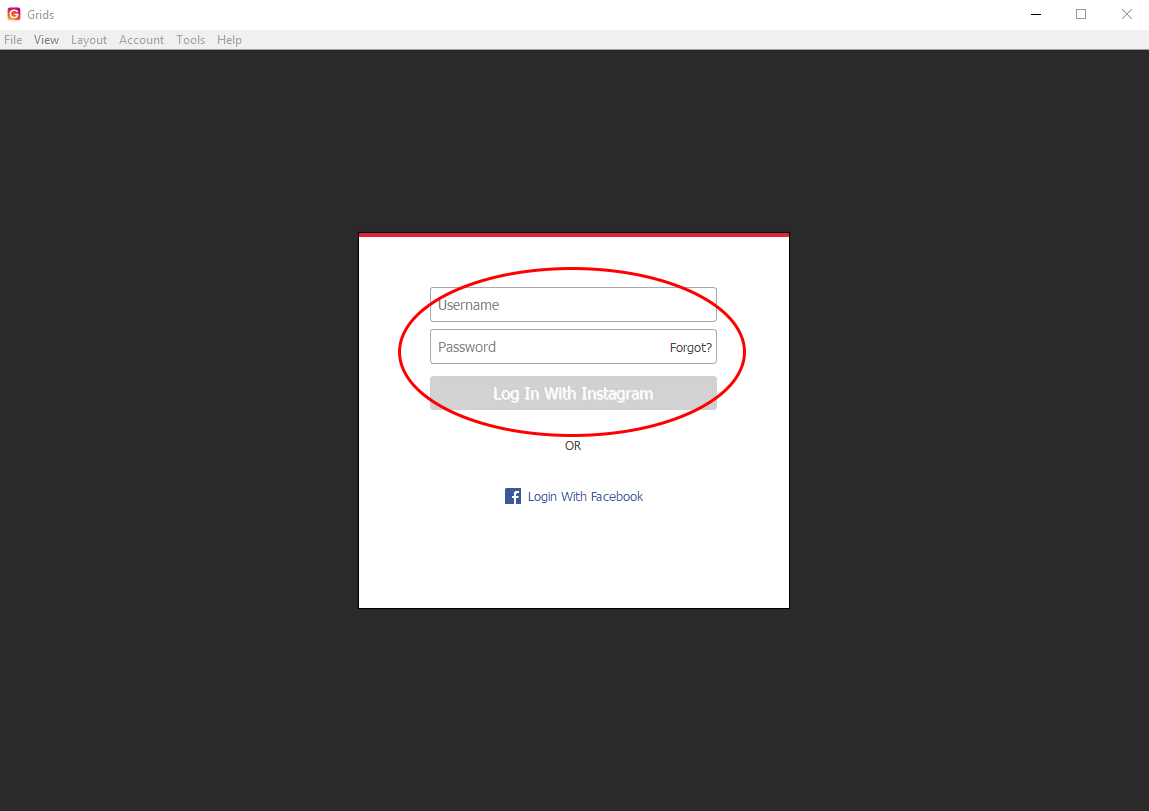Click the empty white area below Facebook login
Image resolution: width=1149 pixels, height=811 pixels.
pyautogui.click(x=574, y=560)
